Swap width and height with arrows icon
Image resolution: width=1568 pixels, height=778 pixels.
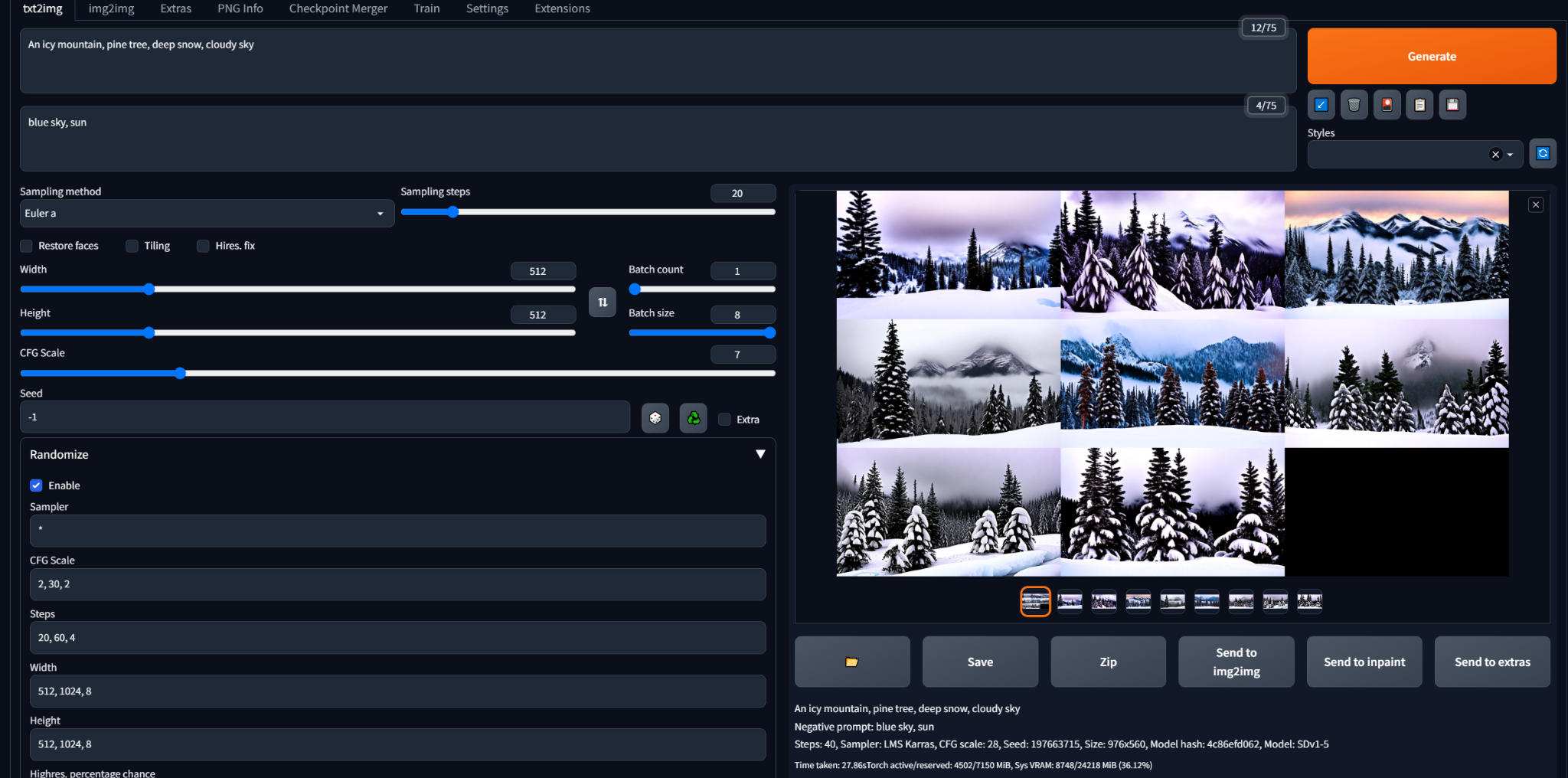pos(603,302)
